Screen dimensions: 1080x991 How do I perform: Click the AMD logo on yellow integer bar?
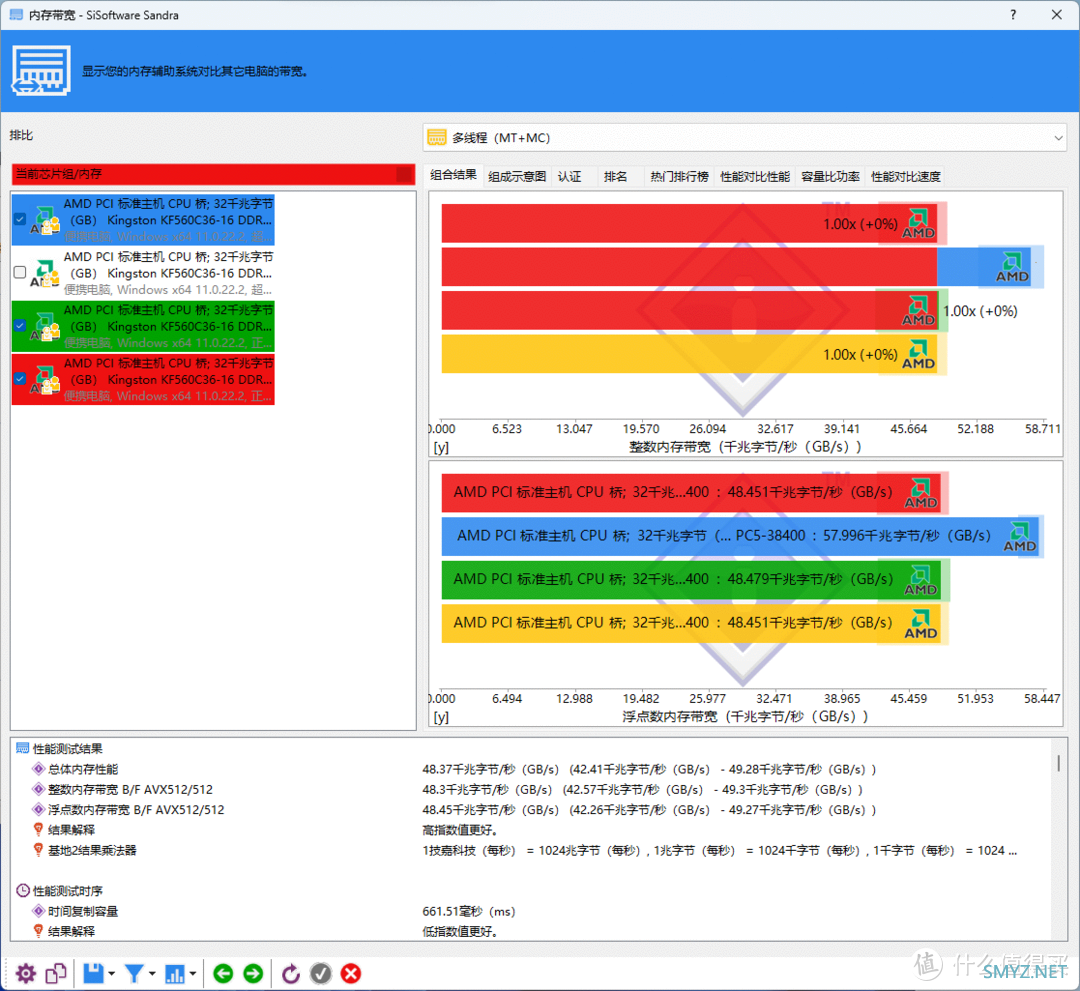tap(918, 354)
